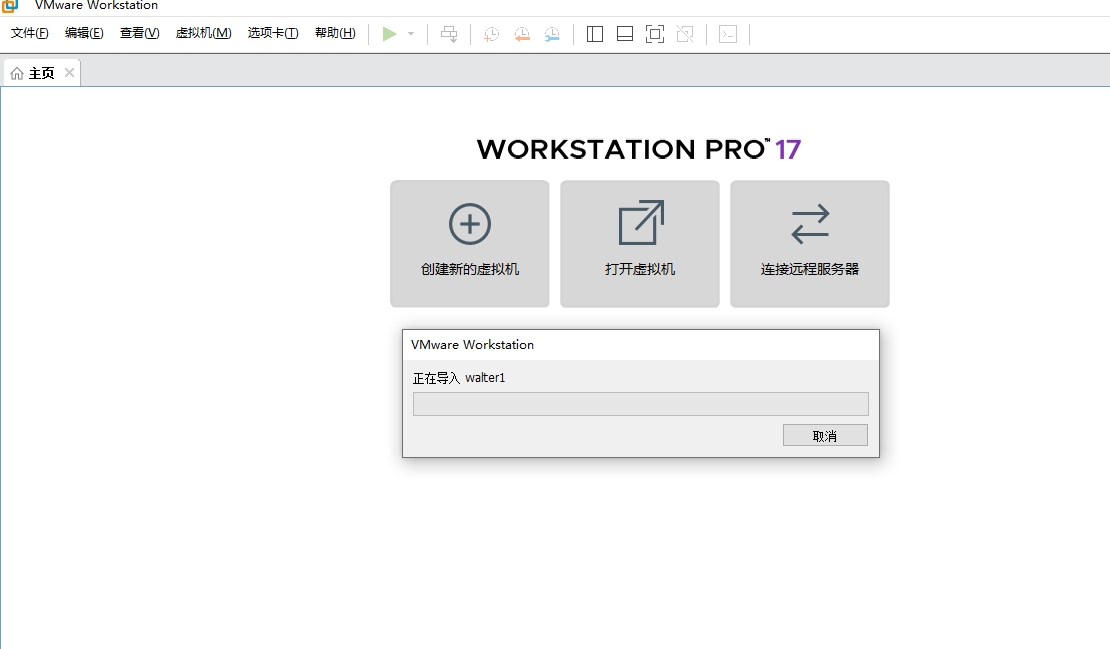Click the console view toolbar icon
This screenshot has width=1110, height=649.
pyautogui.click(x=728, y=34)
